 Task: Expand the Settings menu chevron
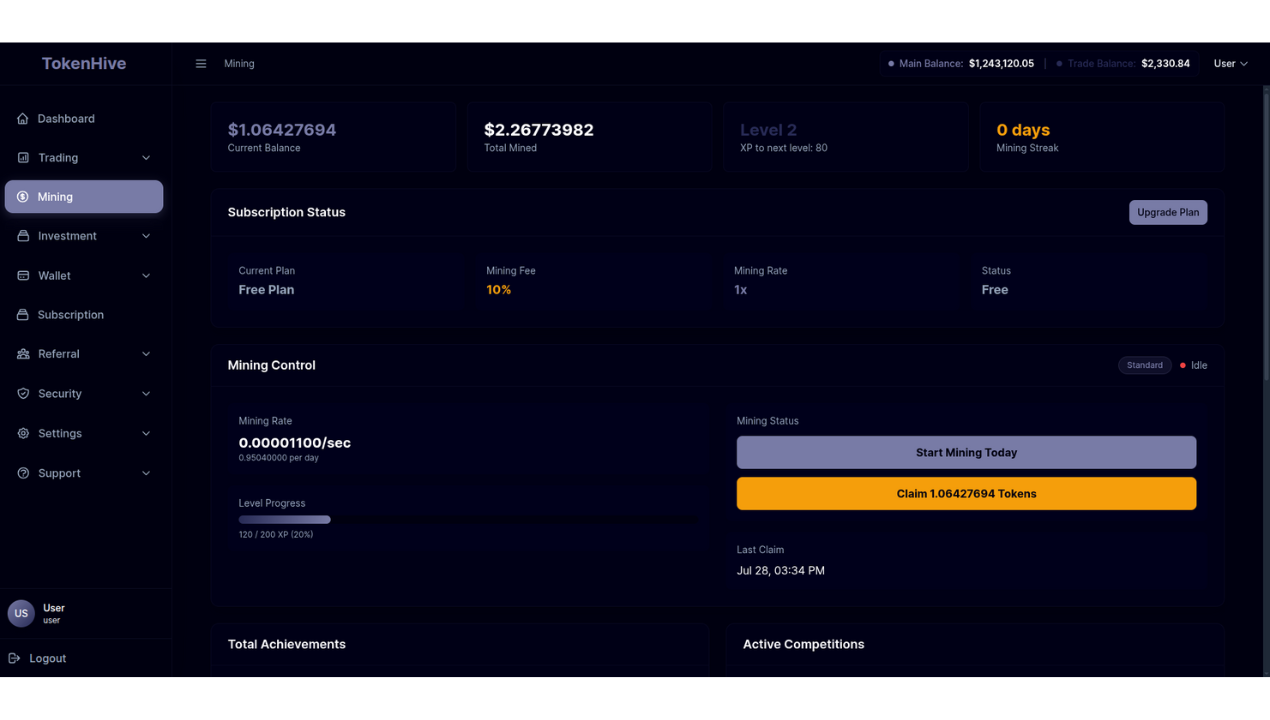click(x=146, y=434)
